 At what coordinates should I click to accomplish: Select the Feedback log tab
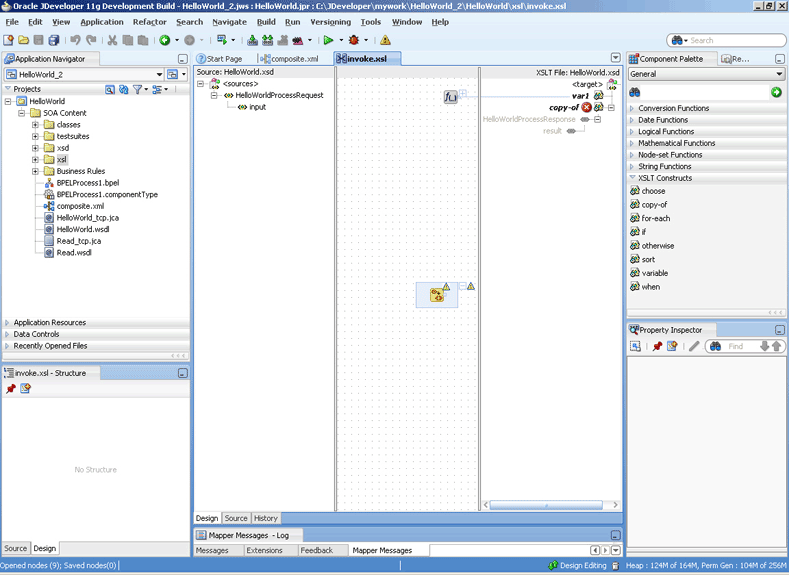(x=317, y=550)
